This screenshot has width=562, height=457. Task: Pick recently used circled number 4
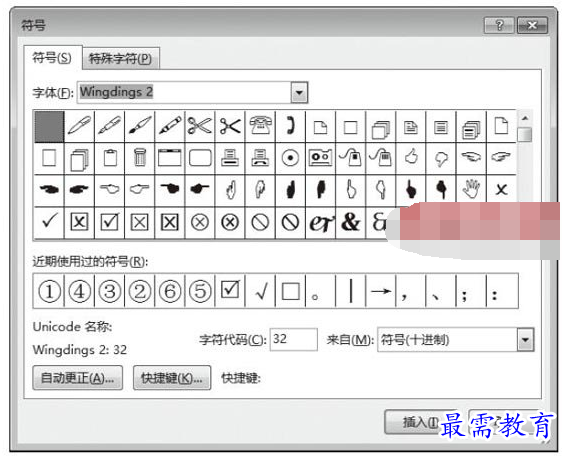point(80,291)
